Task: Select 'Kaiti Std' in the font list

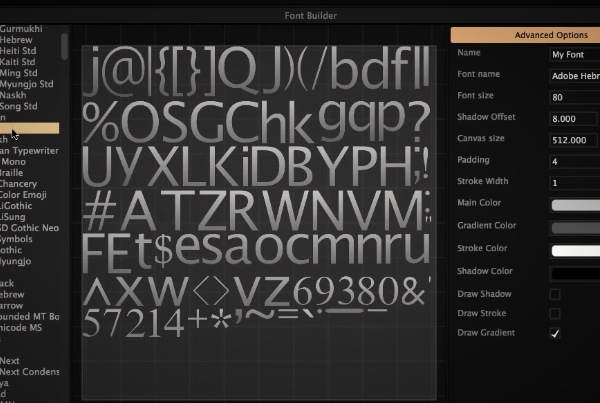Action: [x=18, y=62]
